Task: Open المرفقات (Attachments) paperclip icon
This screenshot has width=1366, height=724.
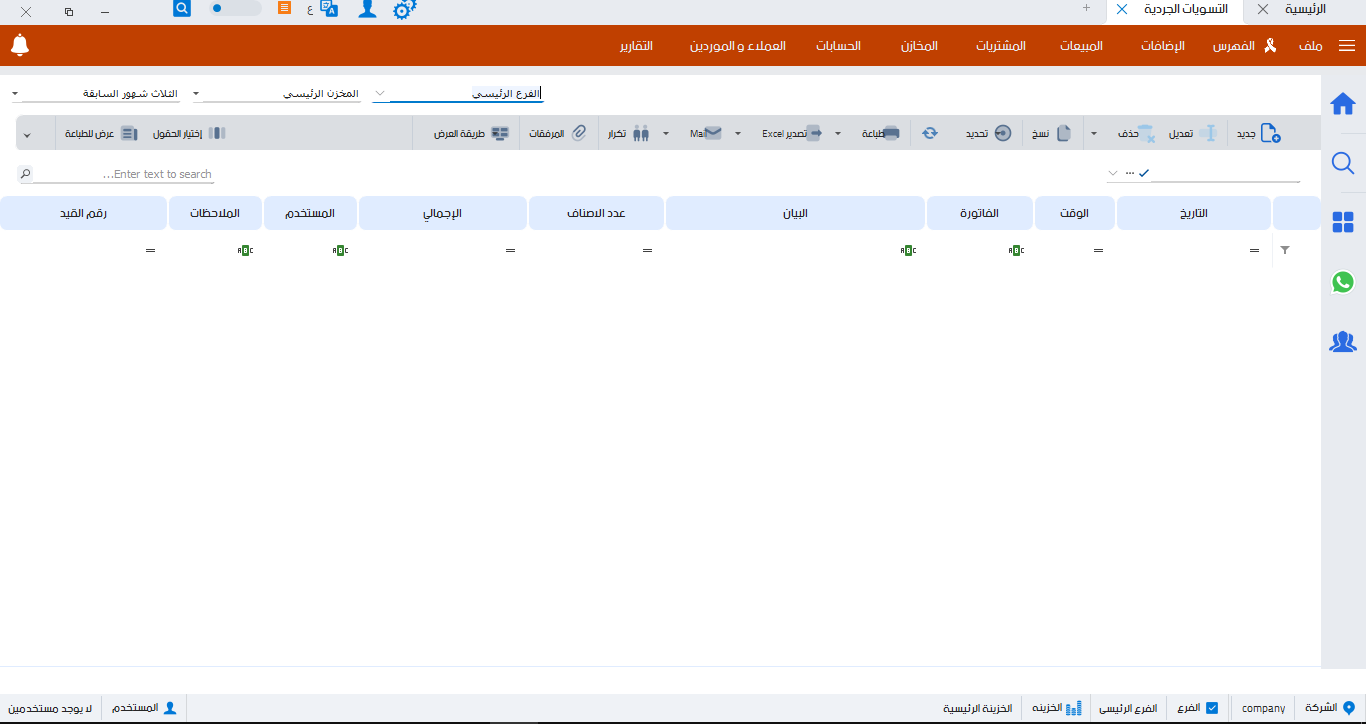Action: point(578,133)
